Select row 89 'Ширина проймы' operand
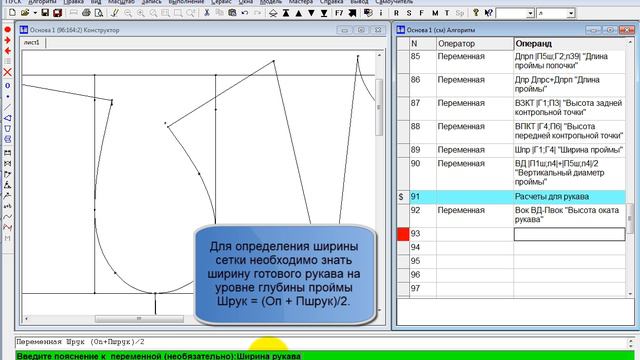 pos(569,150)
